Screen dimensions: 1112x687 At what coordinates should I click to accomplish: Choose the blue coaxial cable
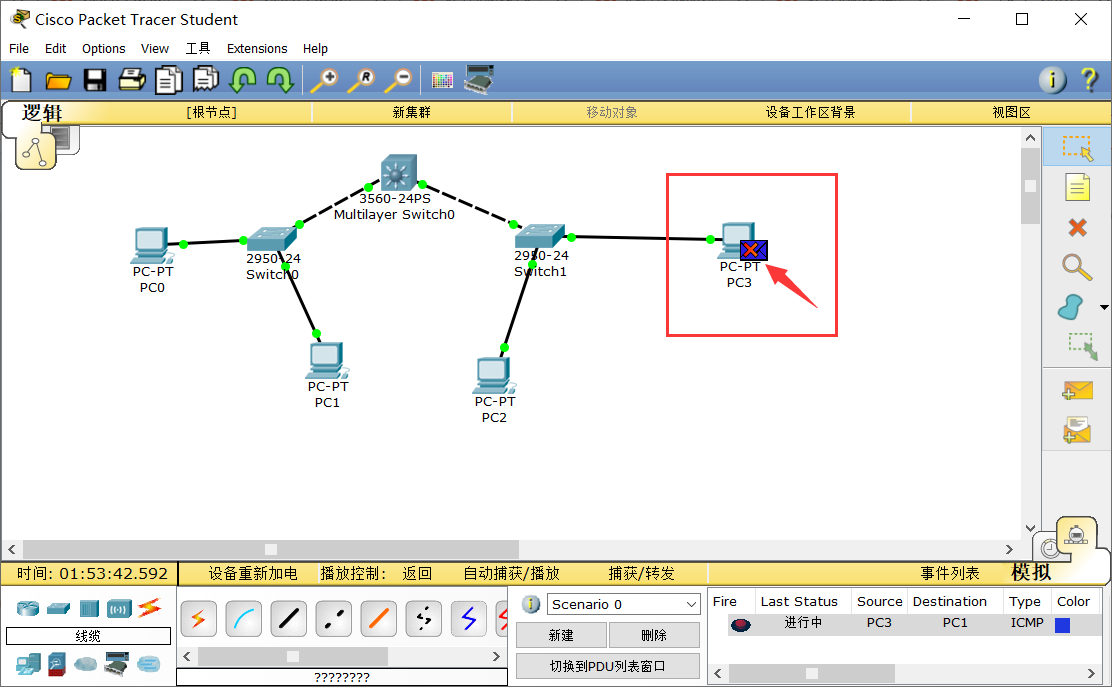click(469, 619)
